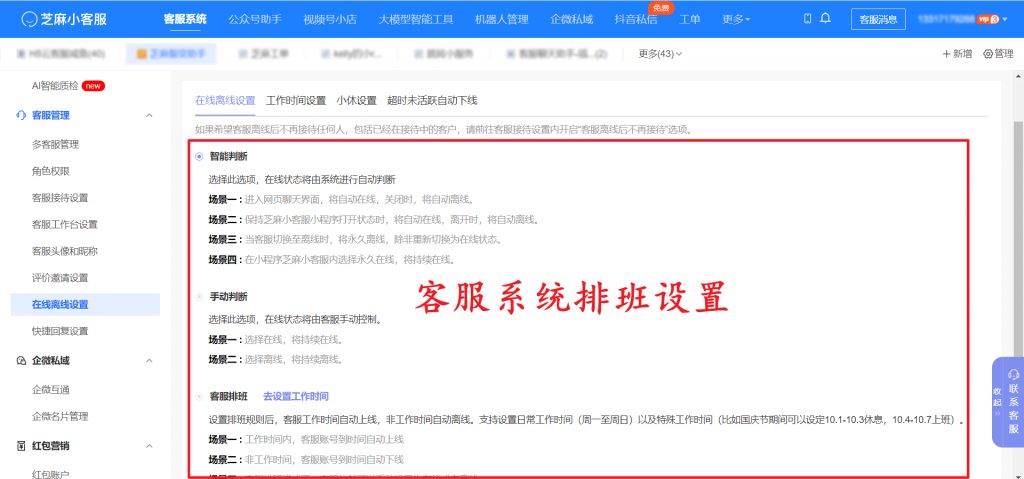Open the 抖音私信 menu
The height and width of the screenshot is (479, 1024).
pyautogui.click(x=636, y=19)
